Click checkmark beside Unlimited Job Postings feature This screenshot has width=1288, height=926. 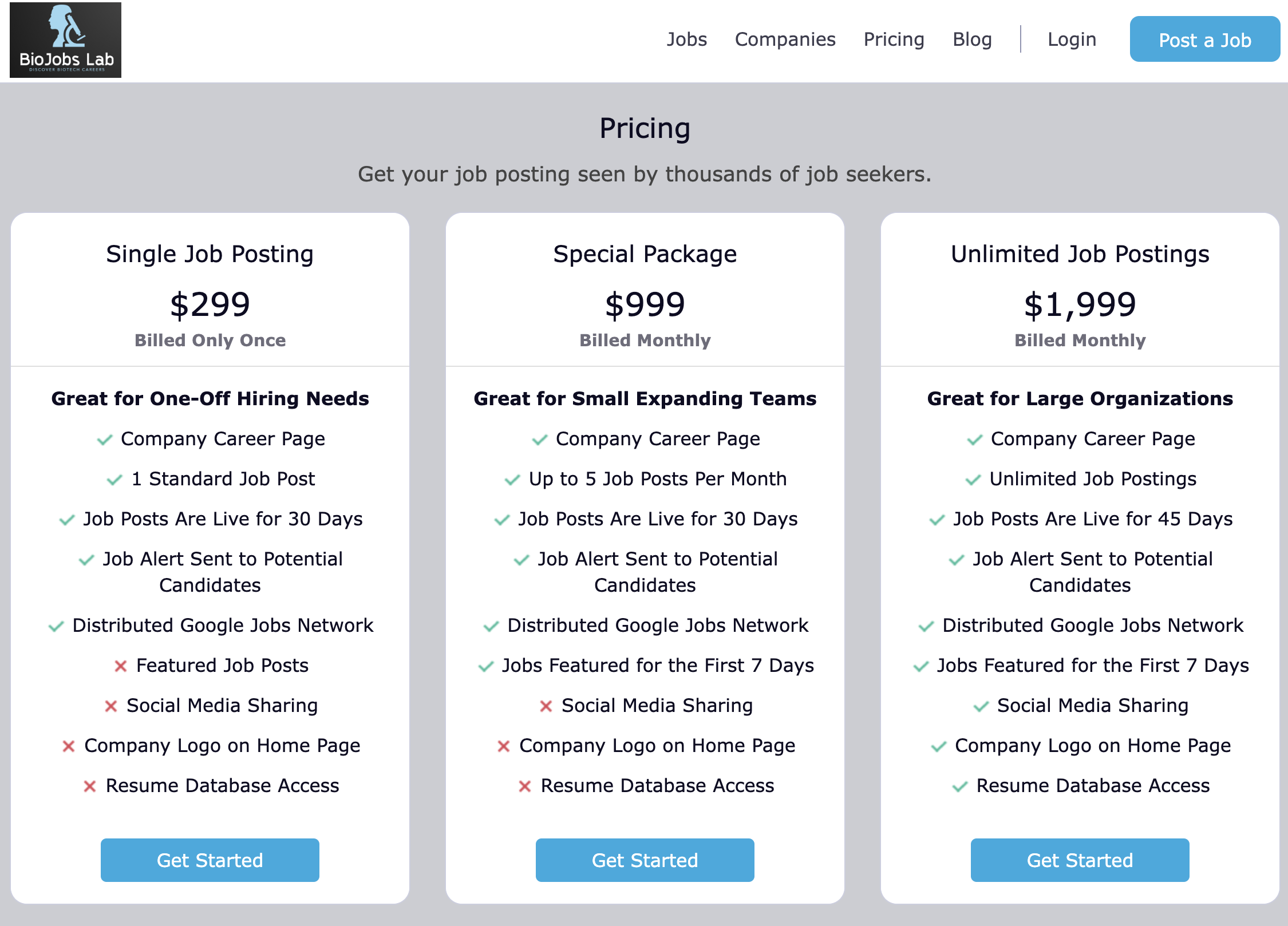pyautogui.click(x=973, y=480)
